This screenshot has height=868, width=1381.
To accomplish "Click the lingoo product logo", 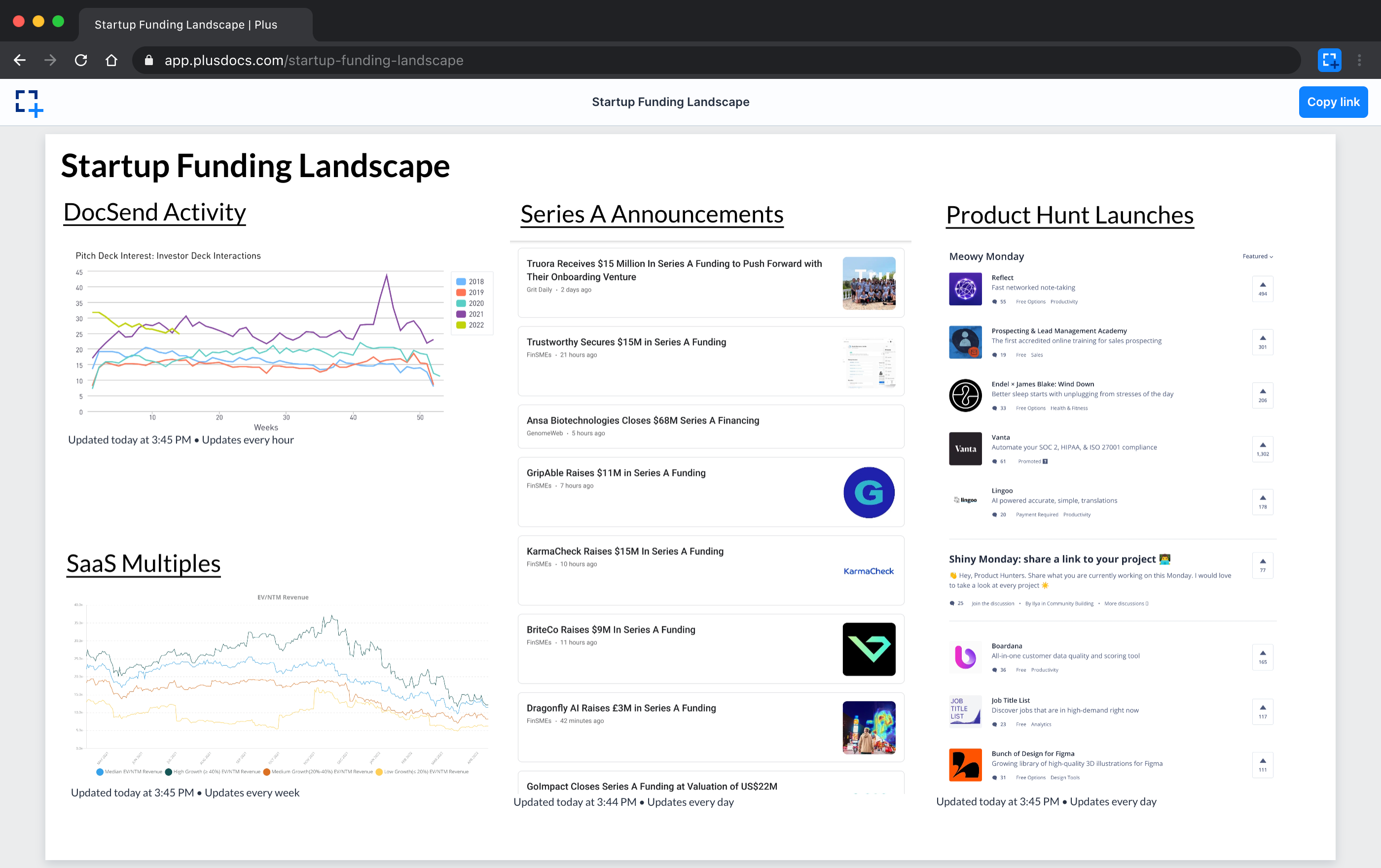I will (965, 500).
